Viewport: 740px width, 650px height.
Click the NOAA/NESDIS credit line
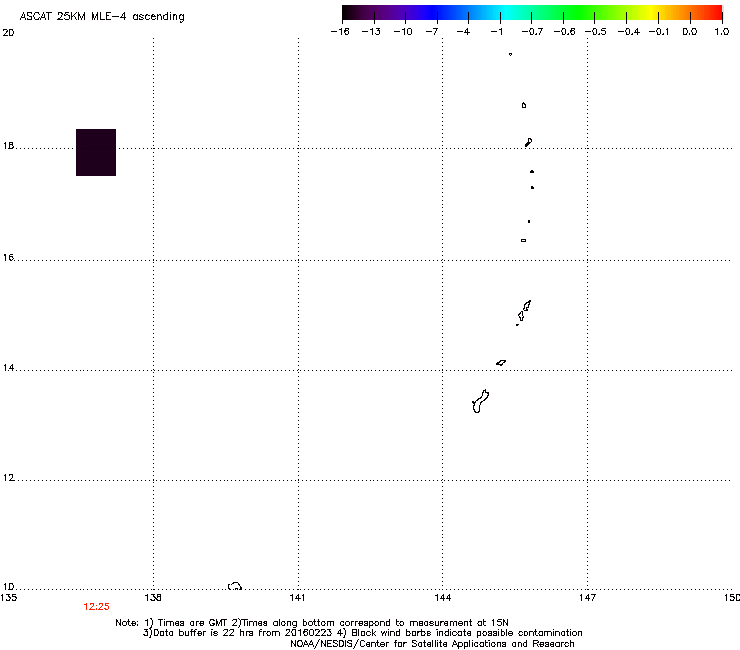click(432, 644)
